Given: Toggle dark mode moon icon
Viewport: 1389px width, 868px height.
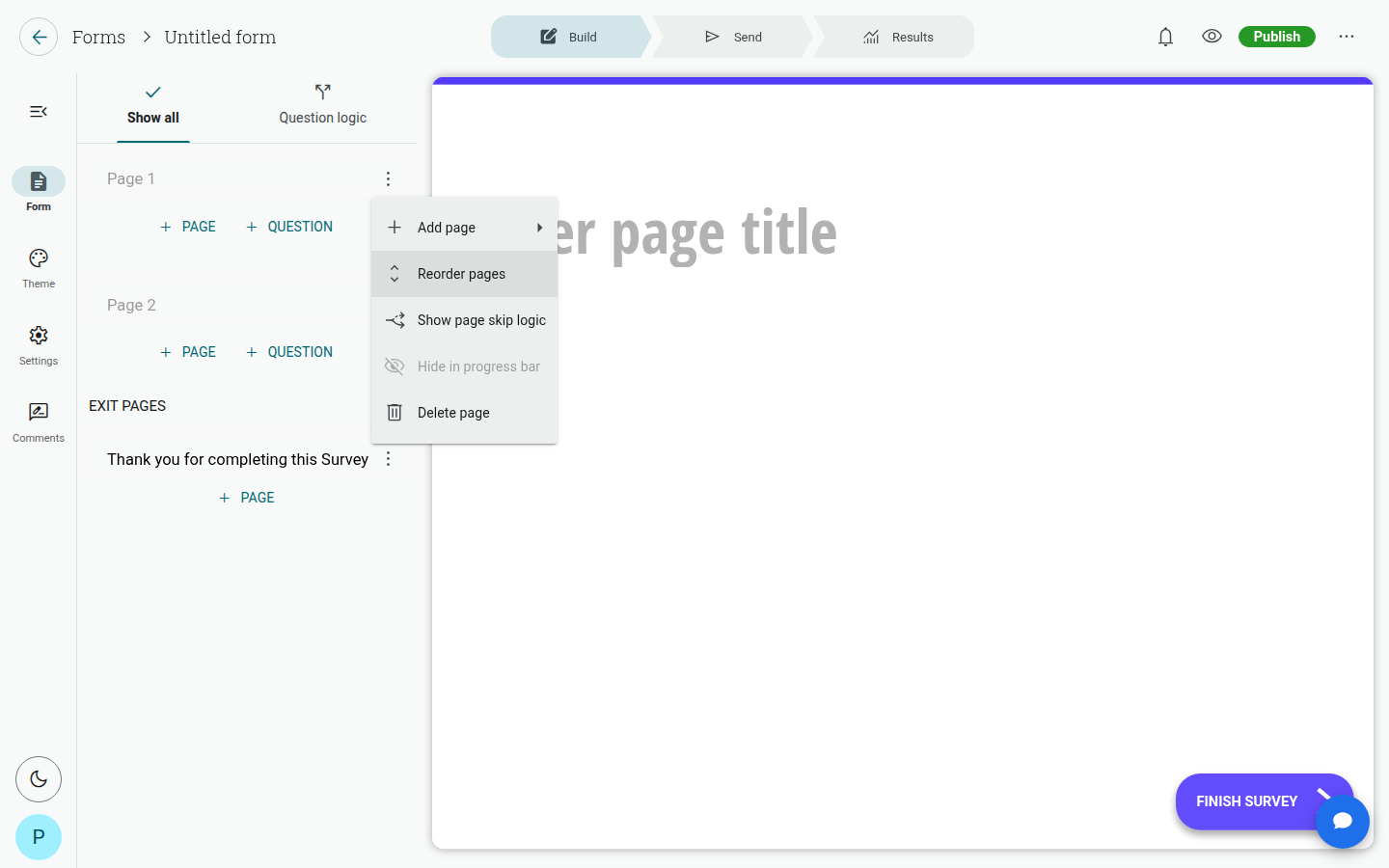Looking at the screenshot, I should click(39, 779).
